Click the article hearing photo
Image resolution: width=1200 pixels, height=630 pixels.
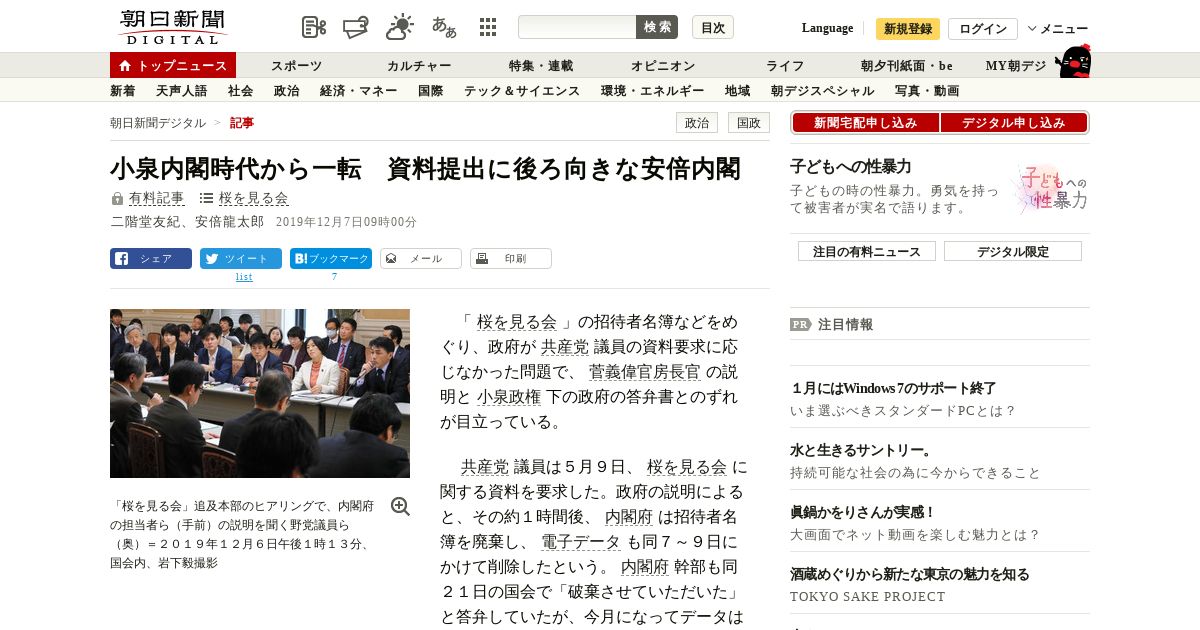pos(260,393)
